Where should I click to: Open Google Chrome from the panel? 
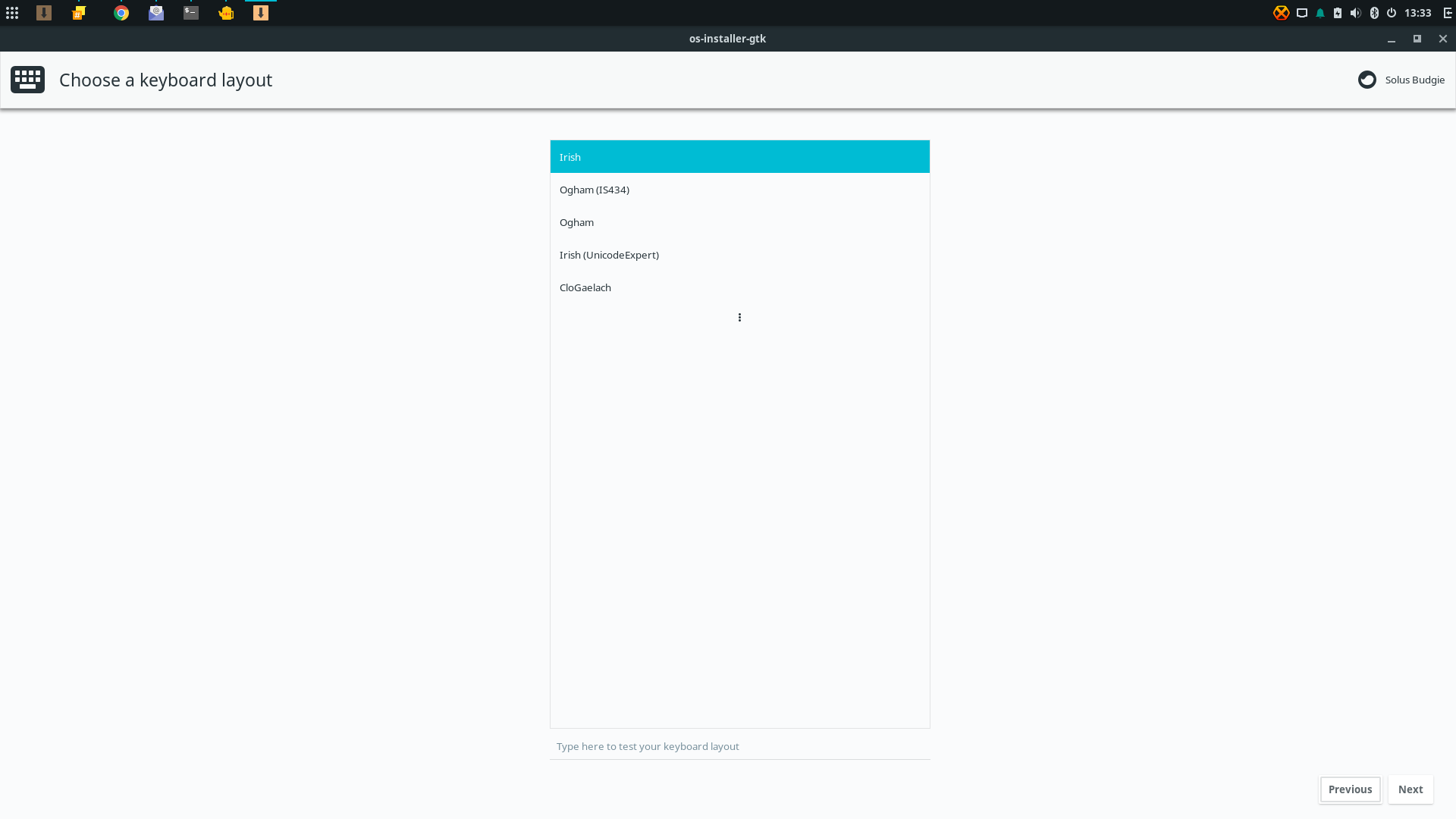(121, 13)
